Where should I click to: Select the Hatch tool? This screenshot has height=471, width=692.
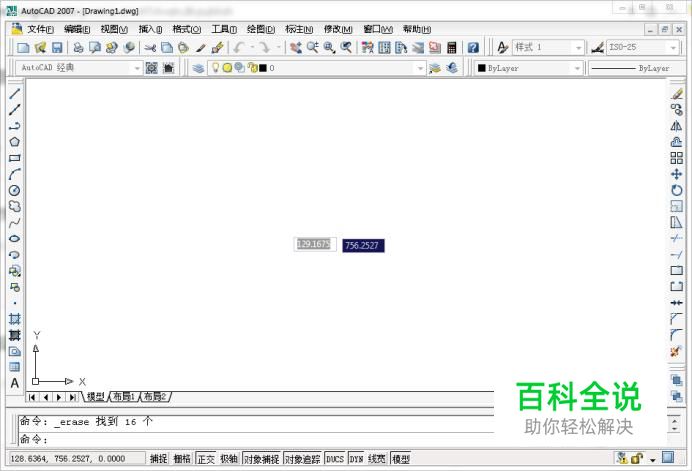[15, 319]
